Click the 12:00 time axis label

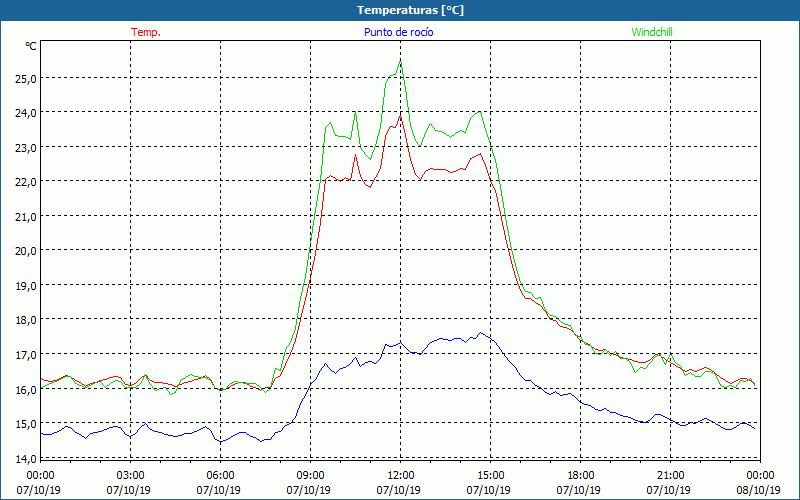pos(401,475)
